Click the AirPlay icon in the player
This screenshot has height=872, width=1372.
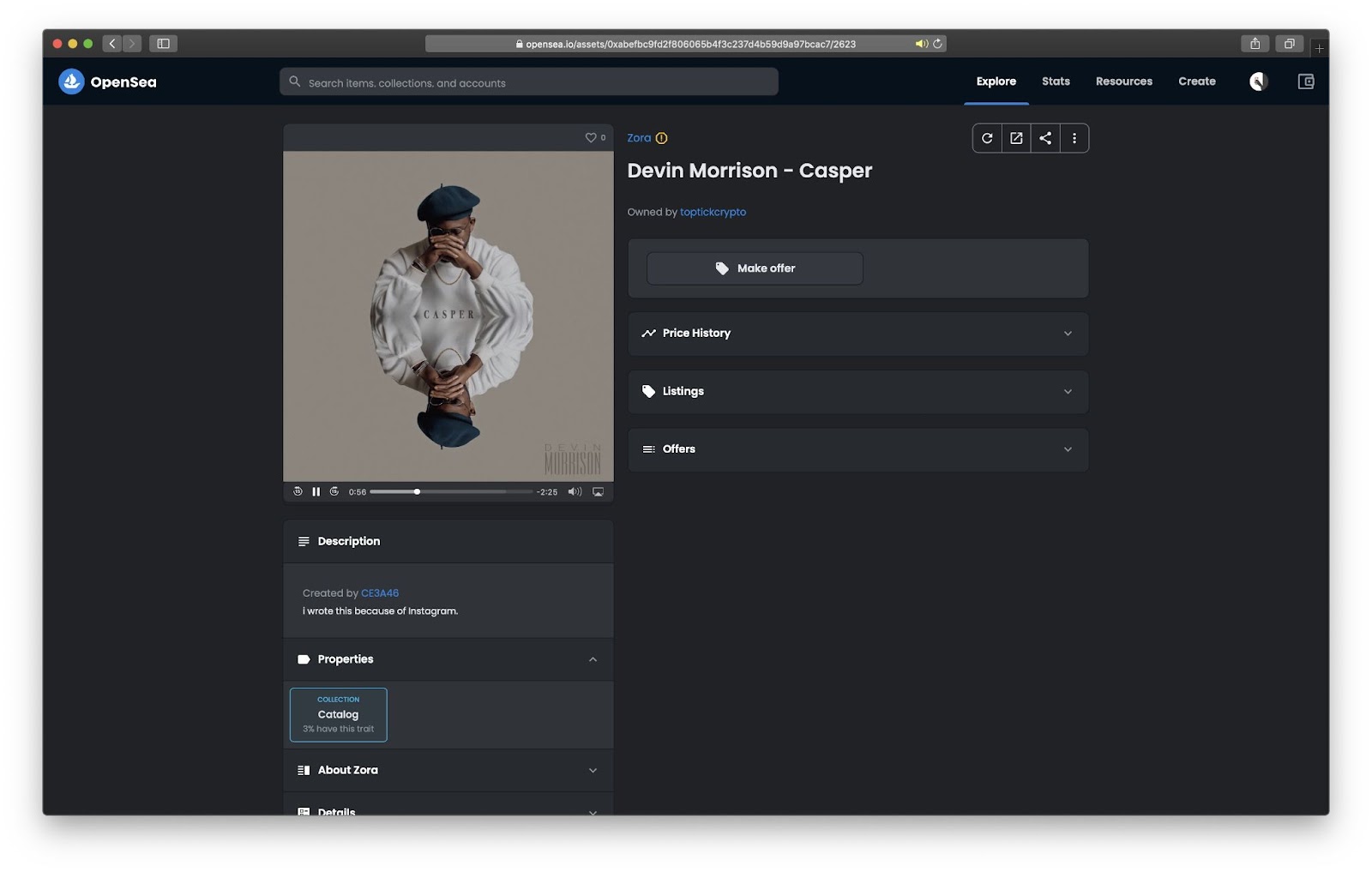[x=598, y=491]
